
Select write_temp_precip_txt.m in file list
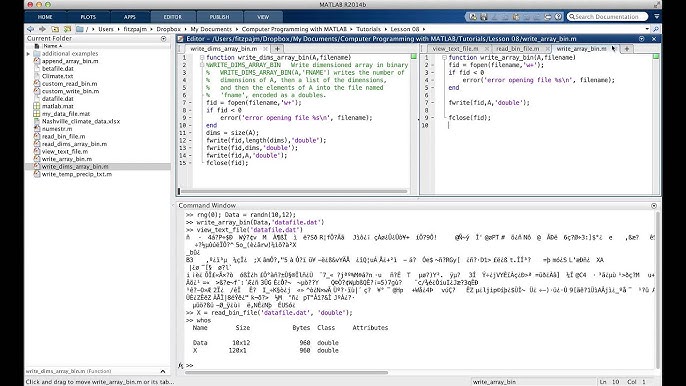(x=77, y=174)
